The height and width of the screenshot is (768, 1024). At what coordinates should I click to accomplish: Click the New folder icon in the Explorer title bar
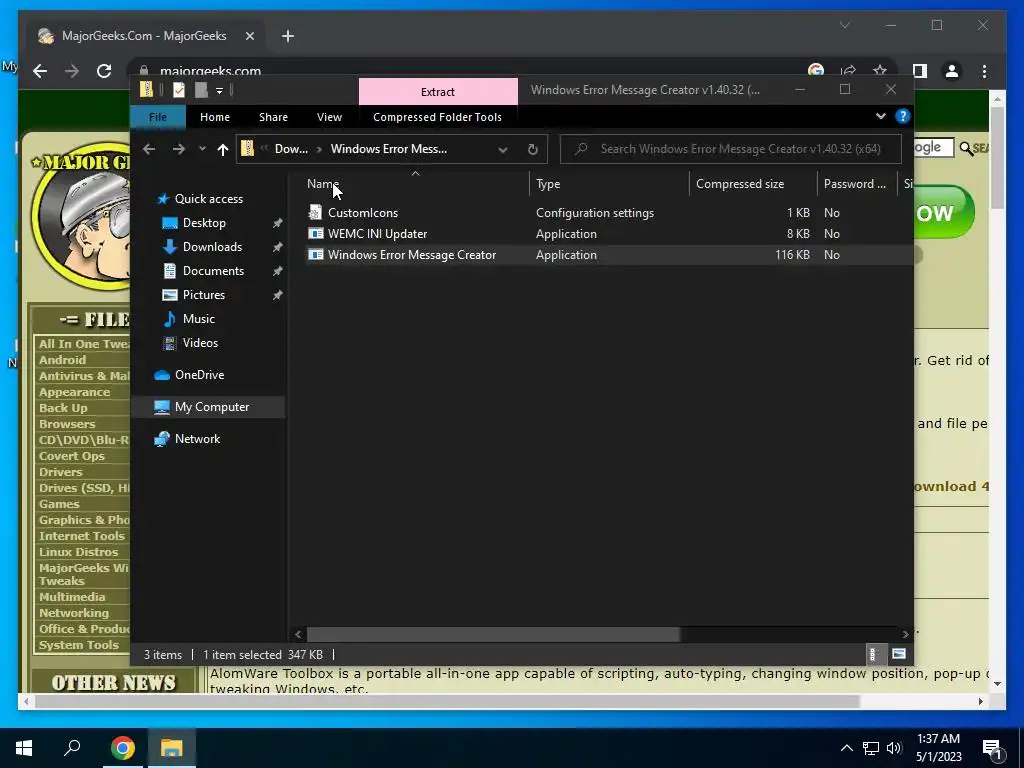coord(201,90)
